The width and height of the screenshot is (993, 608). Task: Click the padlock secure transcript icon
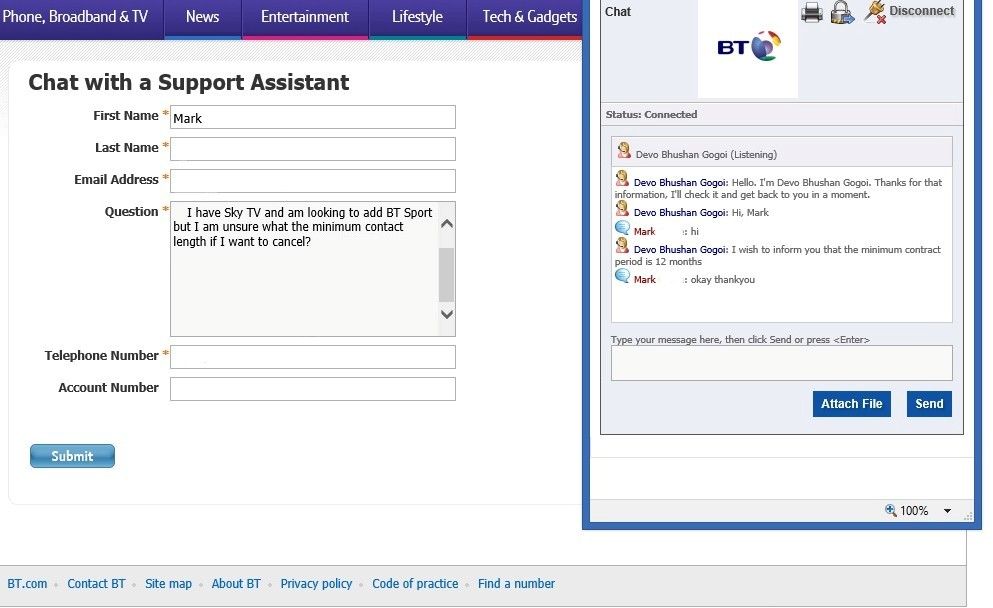[842, 12]
